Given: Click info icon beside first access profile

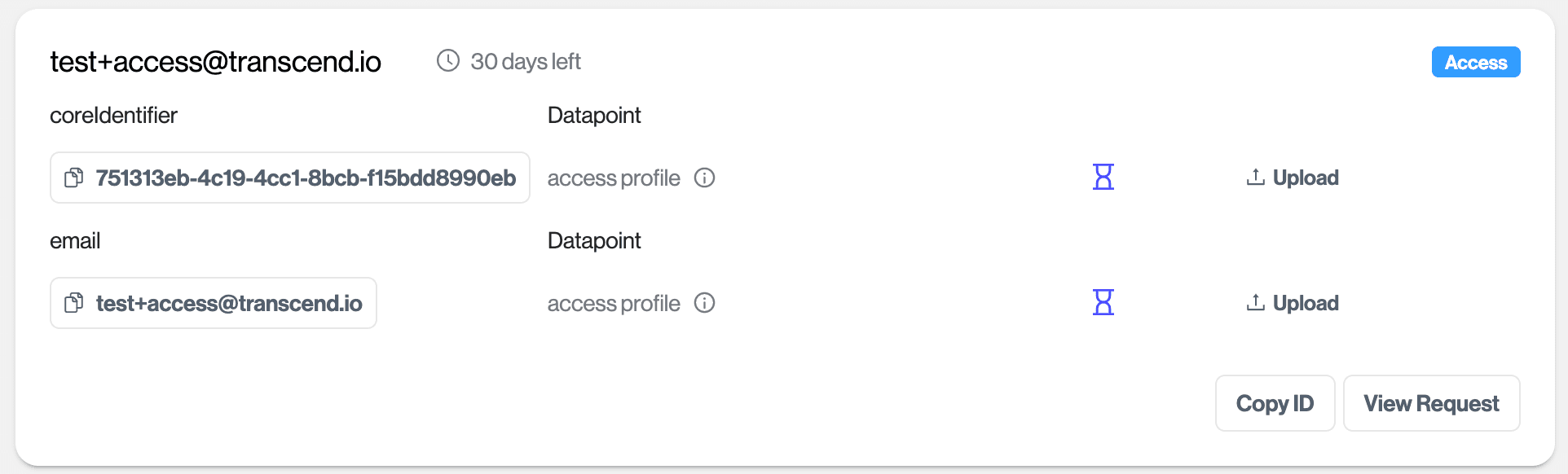Looking at the screenshot, I should tap(704, 178).
